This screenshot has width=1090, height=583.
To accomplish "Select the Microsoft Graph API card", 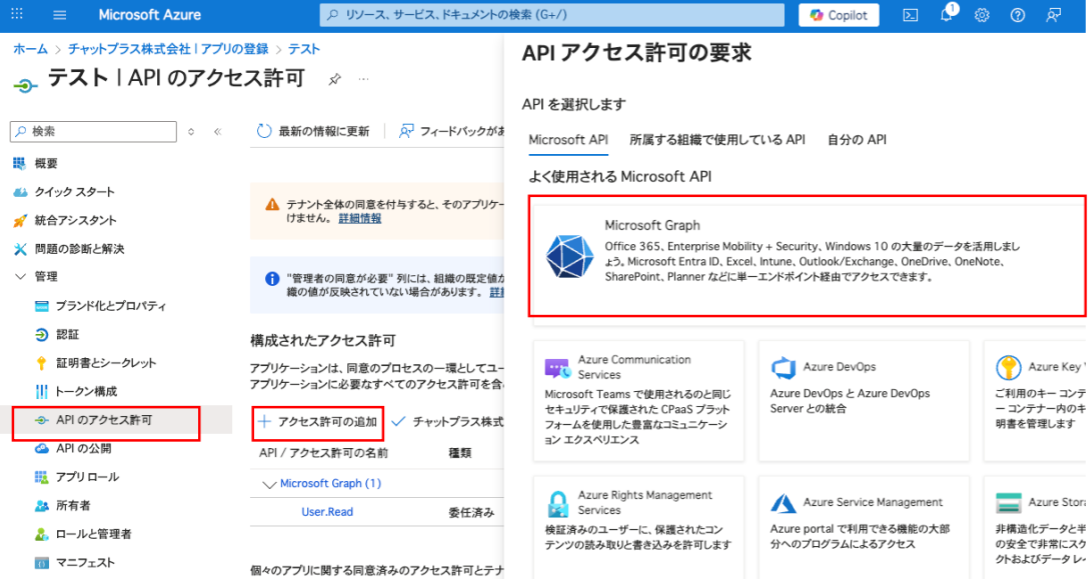I will point(809,256).
